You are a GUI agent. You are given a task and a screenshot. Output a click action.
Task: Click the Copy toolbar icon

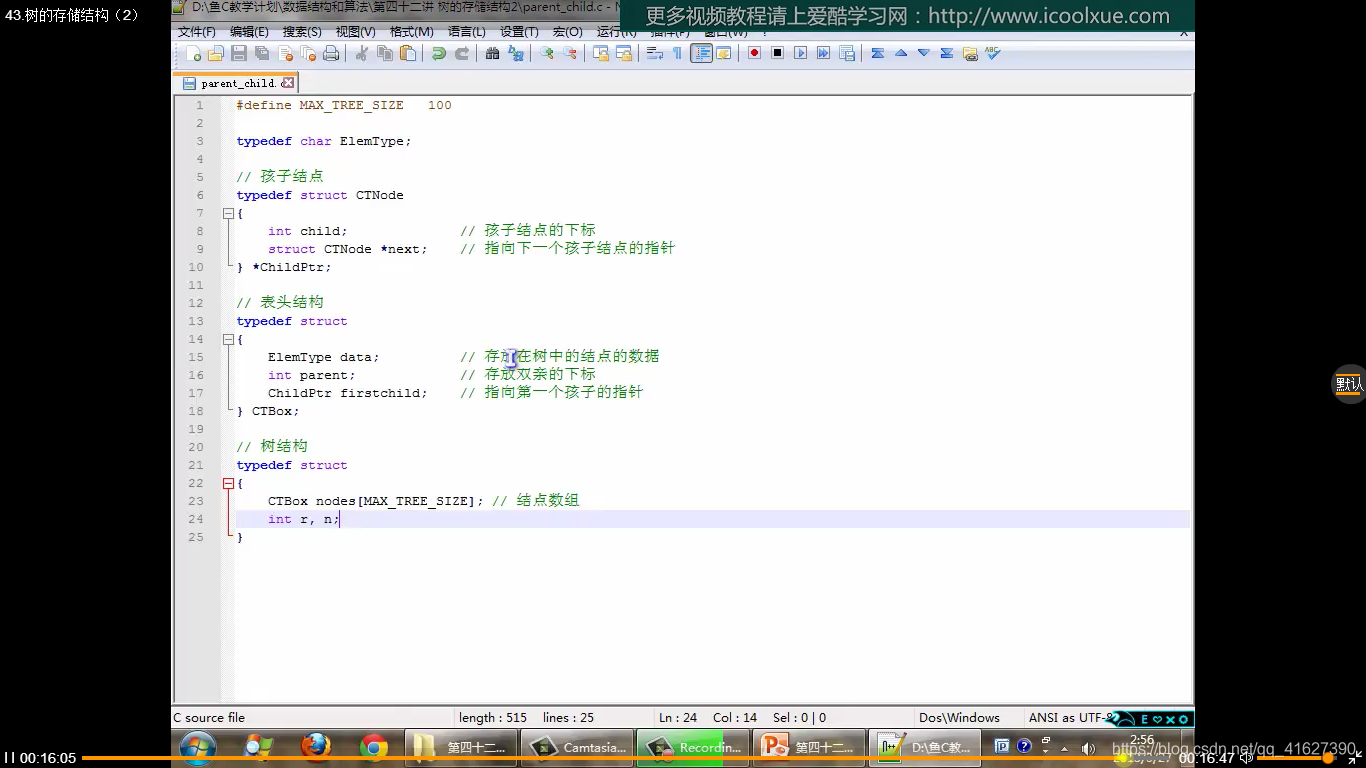coord(385,54)
